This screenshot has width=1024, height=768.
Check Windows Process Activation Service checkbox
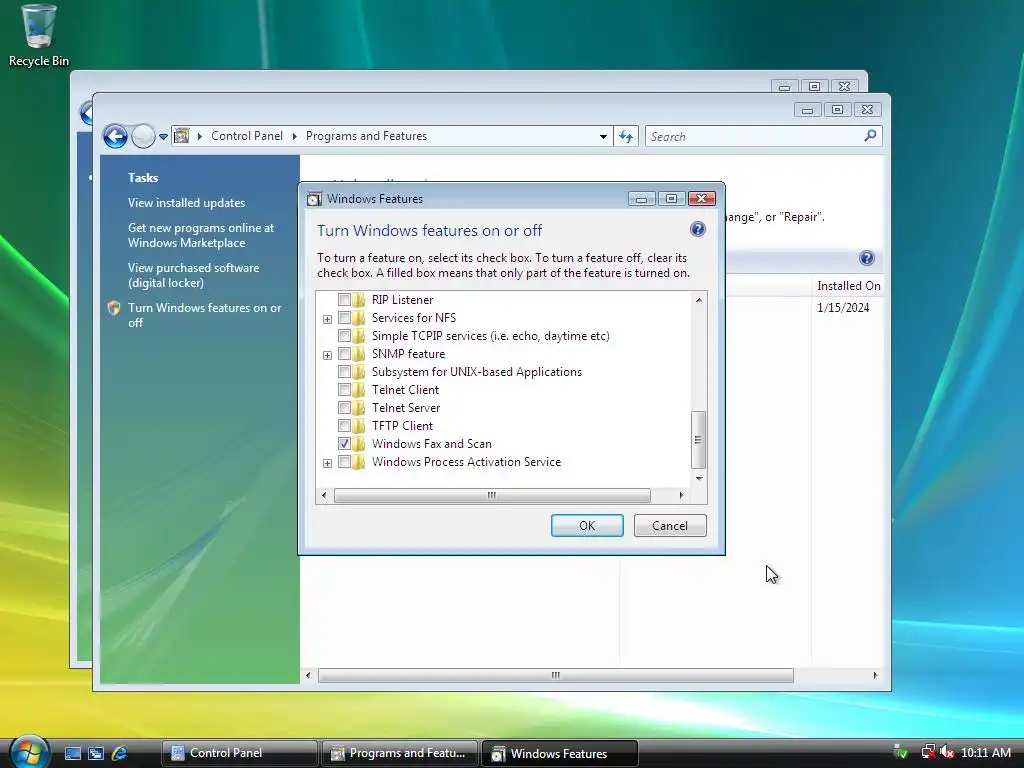tap(344, 462)
